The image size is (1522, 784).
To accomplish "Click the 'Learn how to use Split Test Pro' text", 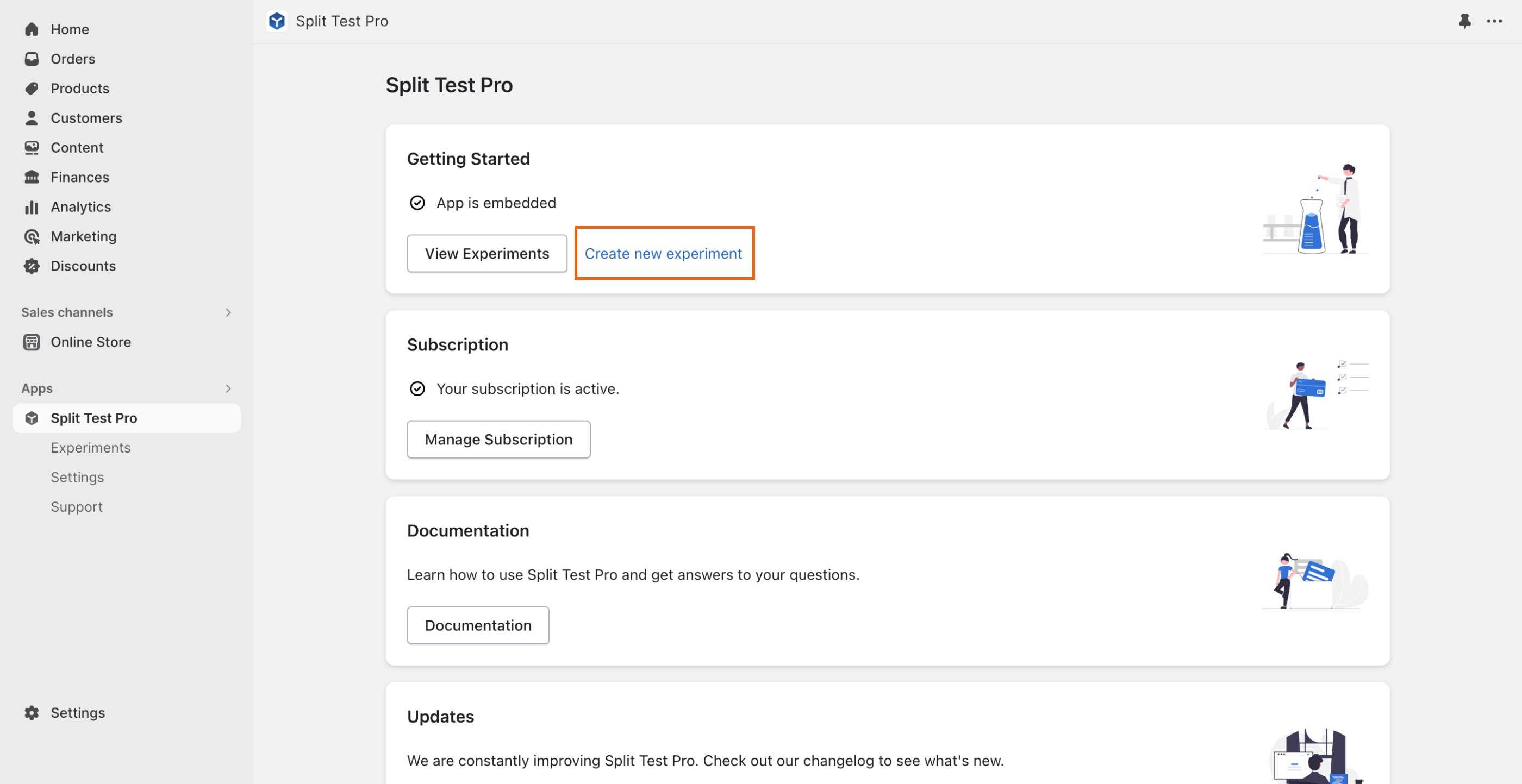I will pyautogui.click(x=633, y=574).
